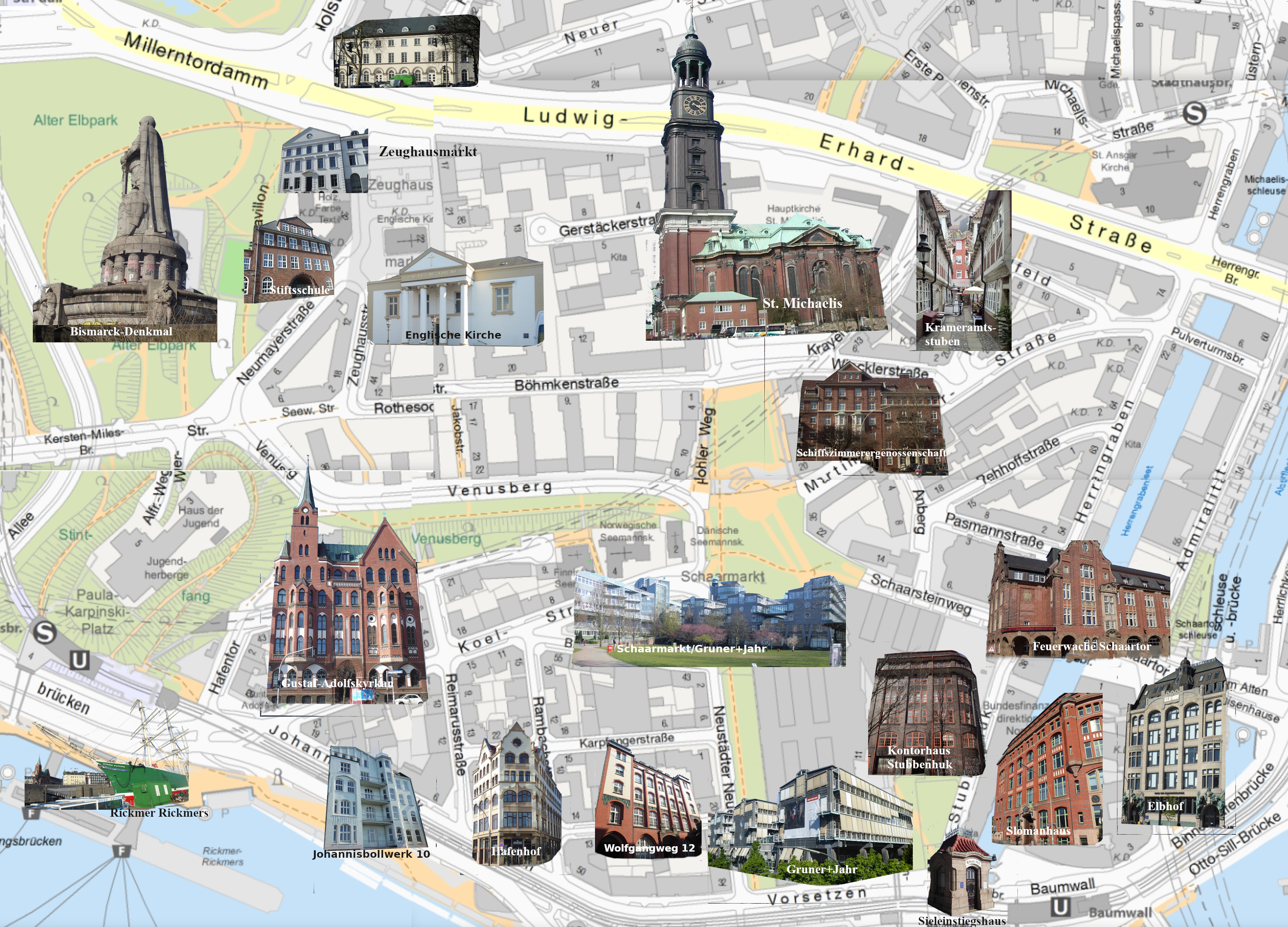This screenshot has height=927, width=1288.
Task: Click the Schaarsteinweg street label
Action: click(x=921, y=594)
